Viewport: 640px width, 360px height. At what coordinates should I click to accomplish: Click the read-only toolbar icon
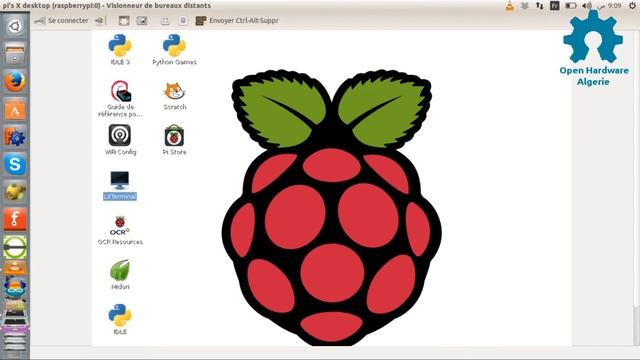tap(183, 20)
